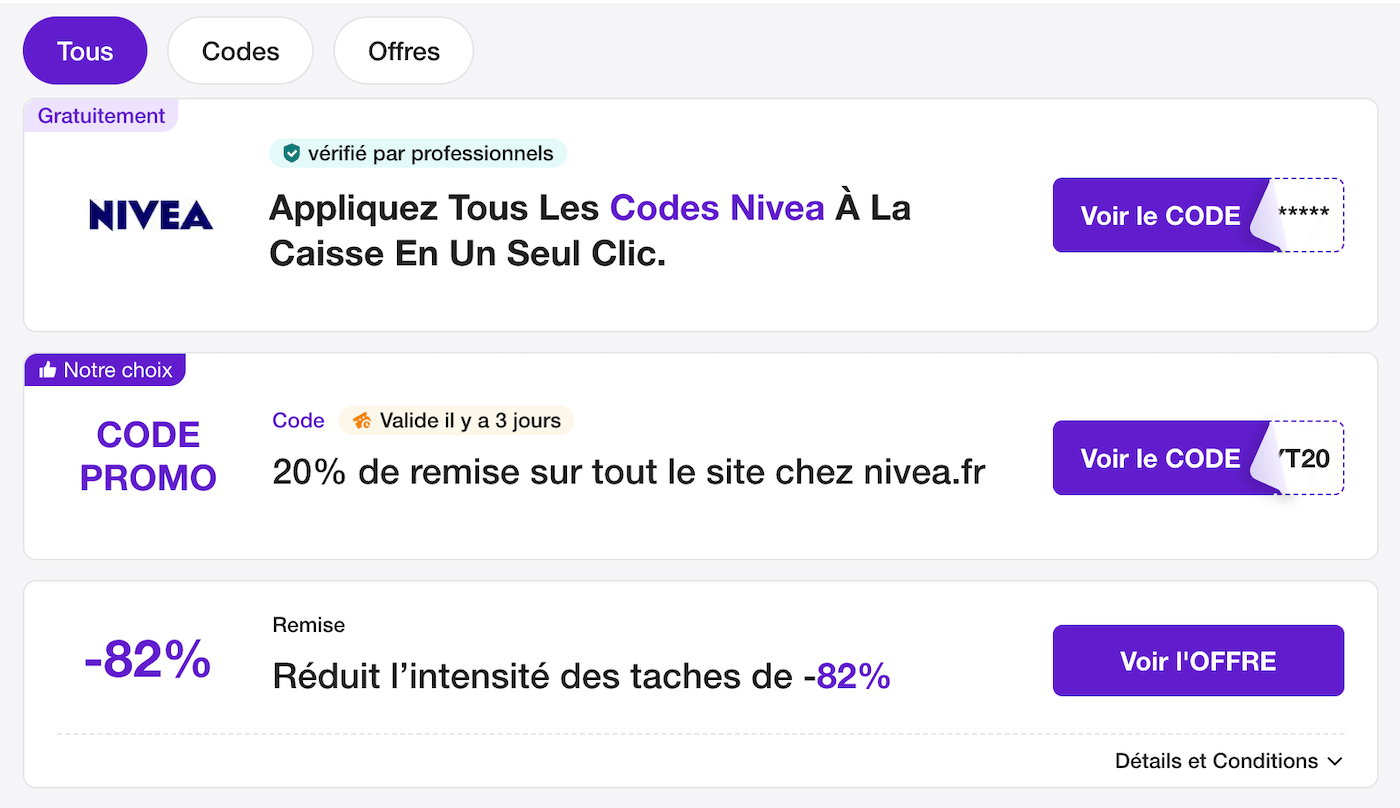Click the peeled corner showing 'T20

pyautogui.click(x=1305, y=458)
